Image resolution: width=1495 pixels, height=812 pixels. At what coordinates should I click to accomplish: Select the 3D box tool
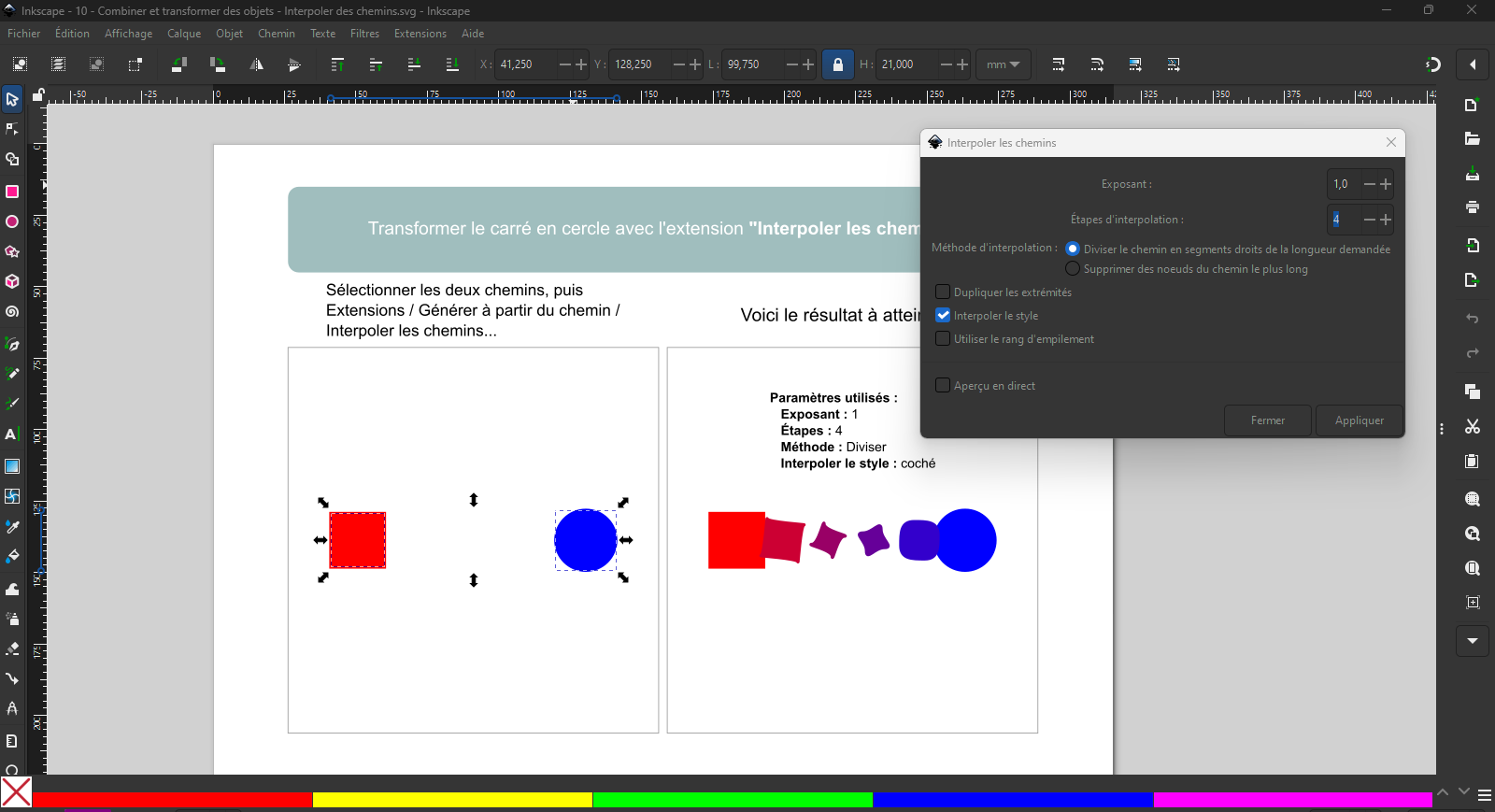tap(12, 281)
